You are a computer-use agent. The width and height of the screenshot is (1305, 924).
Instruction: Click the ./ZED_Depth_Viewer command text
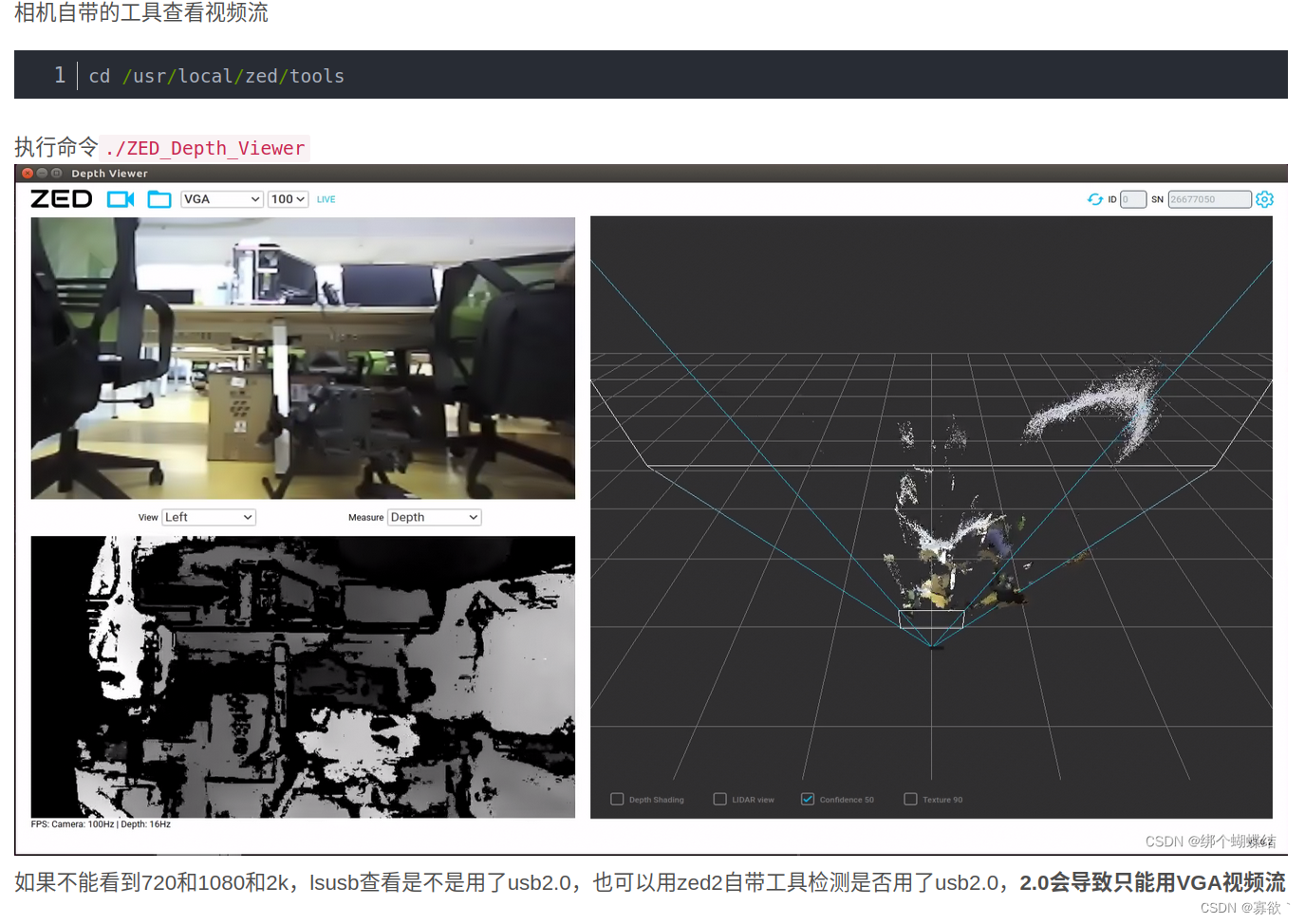coord(204,148)
